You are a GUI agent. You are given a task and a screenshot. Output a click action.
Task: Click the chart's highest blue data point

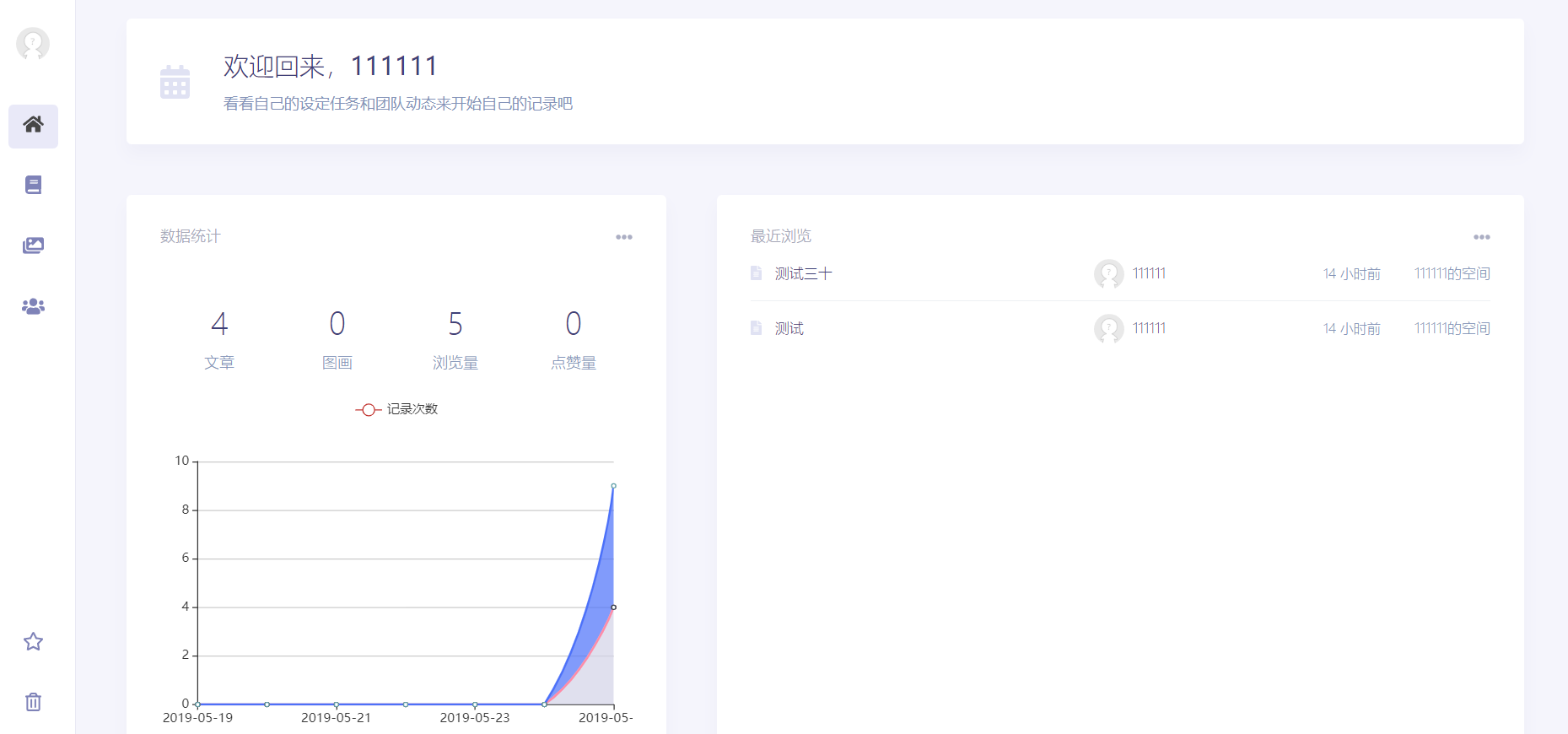point(613,486)
